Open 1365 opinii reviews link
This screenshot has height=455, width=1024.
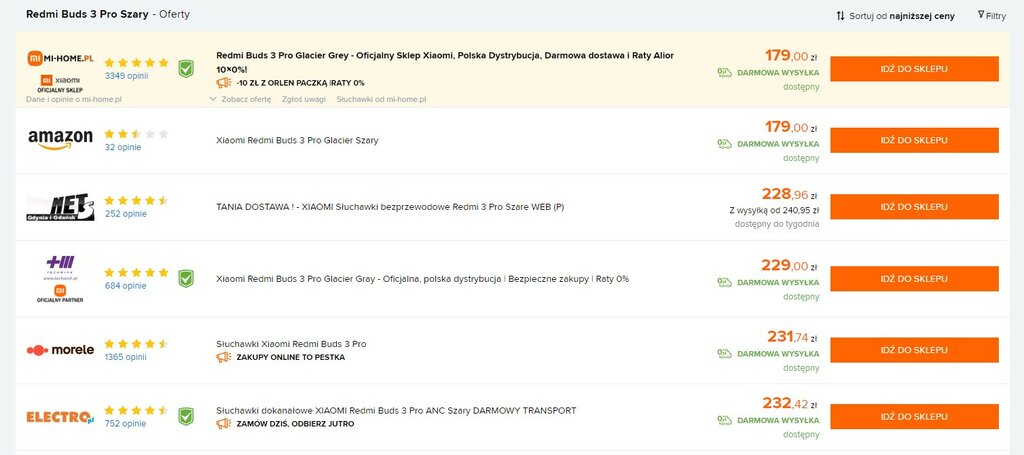click(125, 357)
